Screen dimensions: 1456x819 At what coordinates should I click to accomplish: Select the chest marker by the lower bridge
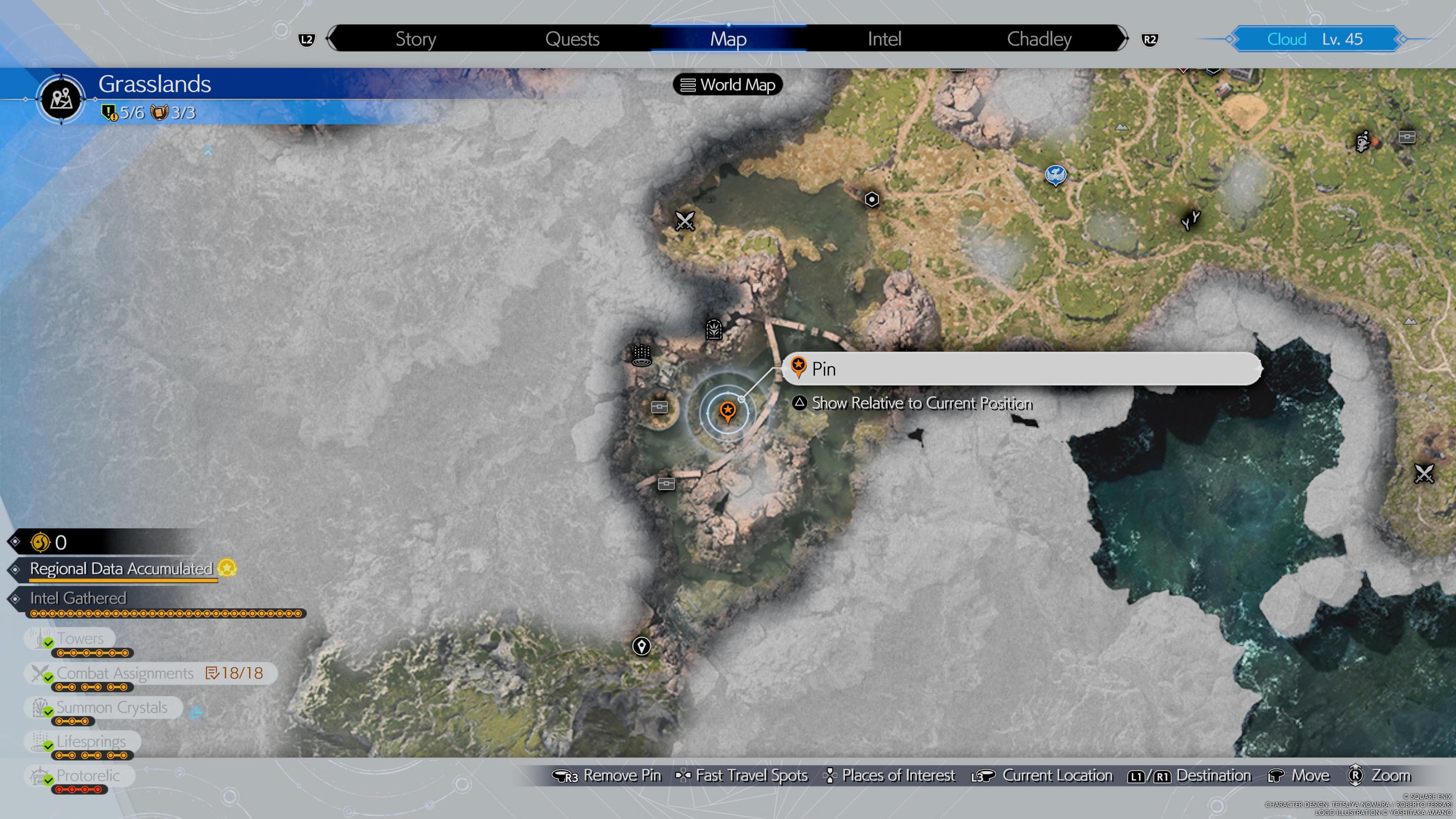667,484
